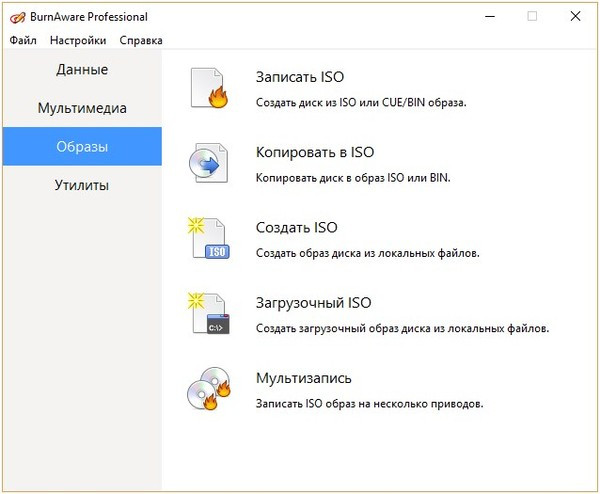Open the Настройки menu
The height and width of the screenshot is (494, 600).
click(x=78, y=40)
